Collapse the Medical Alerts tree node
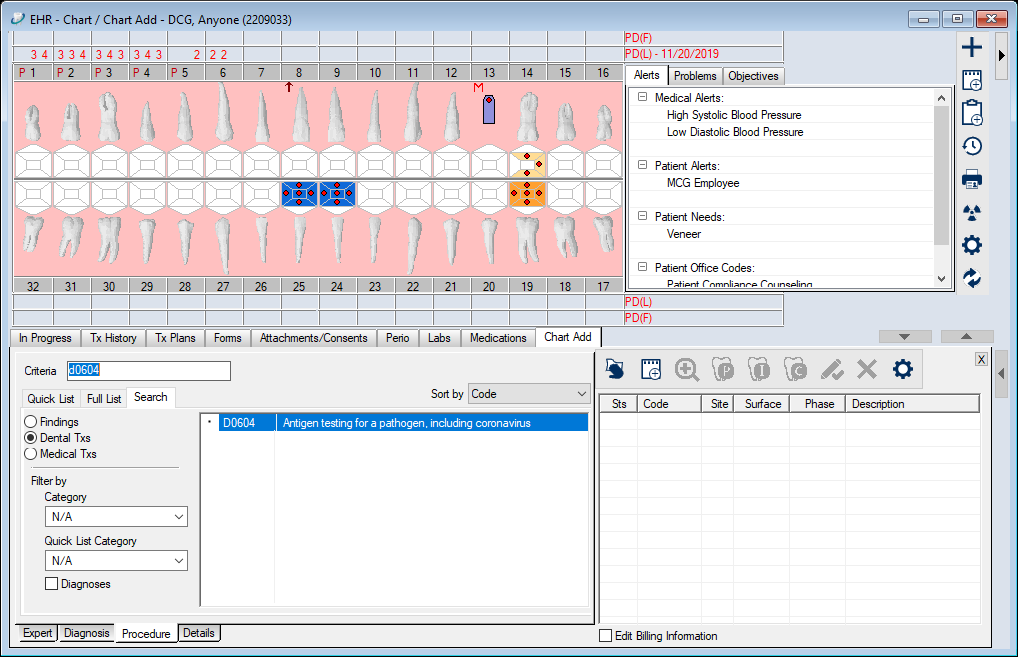Image resolution: width=1018 pixels, height=657 pixels. click(642, 98)
